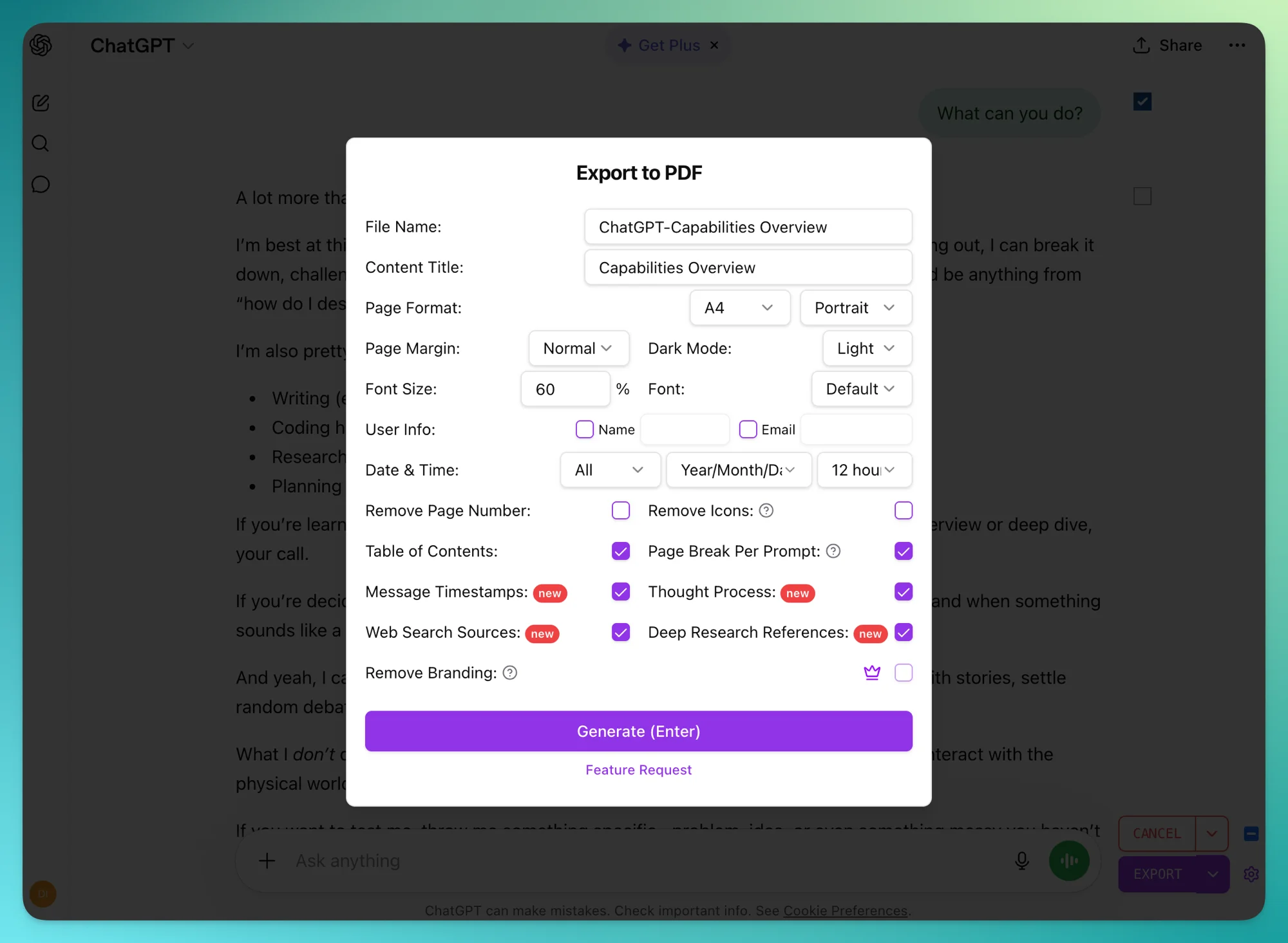
Task: Click the Generate (Enter) button
Action: 639,731
